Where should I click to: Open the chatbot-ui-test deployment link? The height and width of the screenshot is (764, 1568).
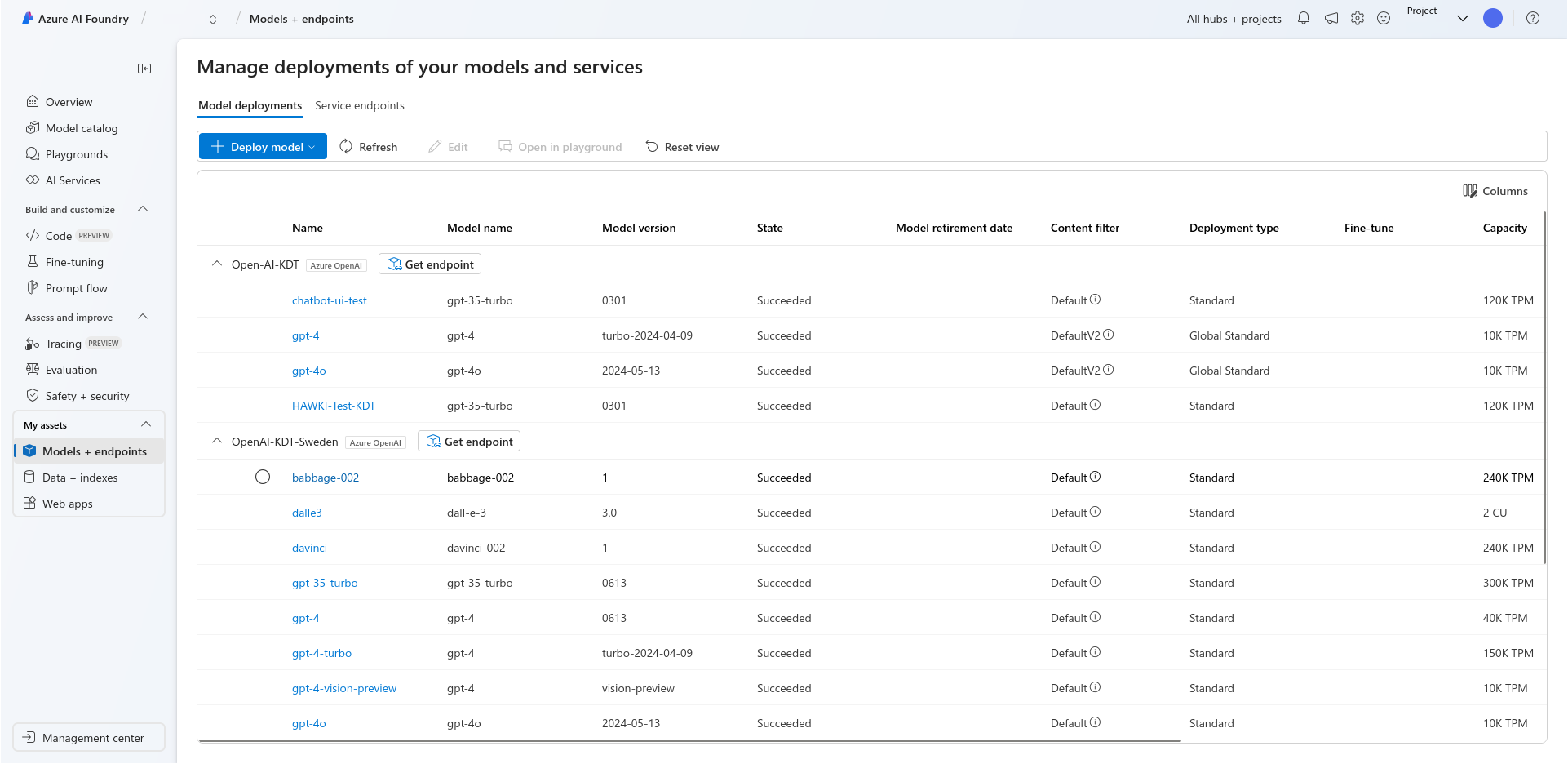(x=330, y=300)
